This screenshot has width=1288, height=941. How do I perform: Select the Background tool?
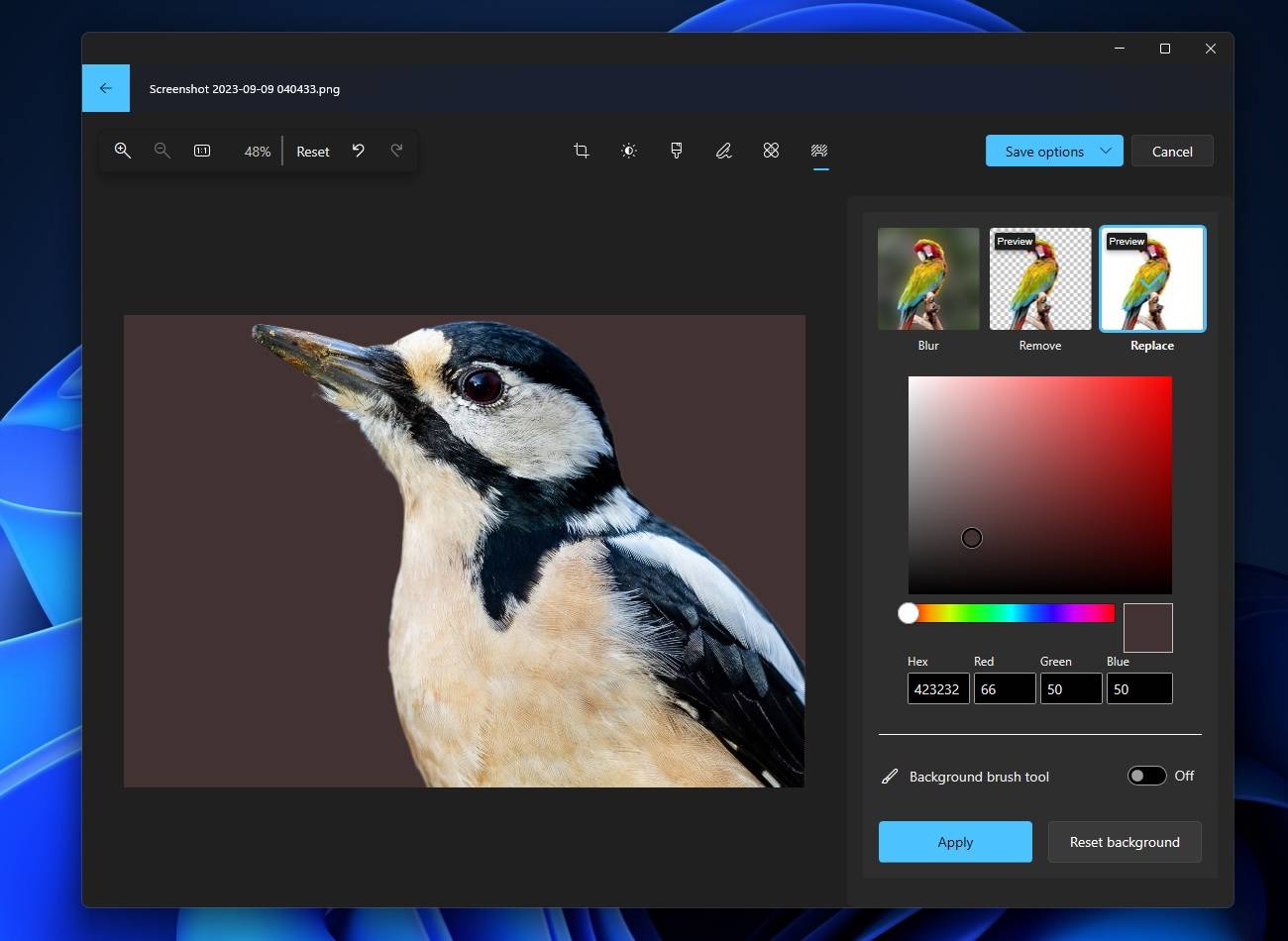coord(818,151)
